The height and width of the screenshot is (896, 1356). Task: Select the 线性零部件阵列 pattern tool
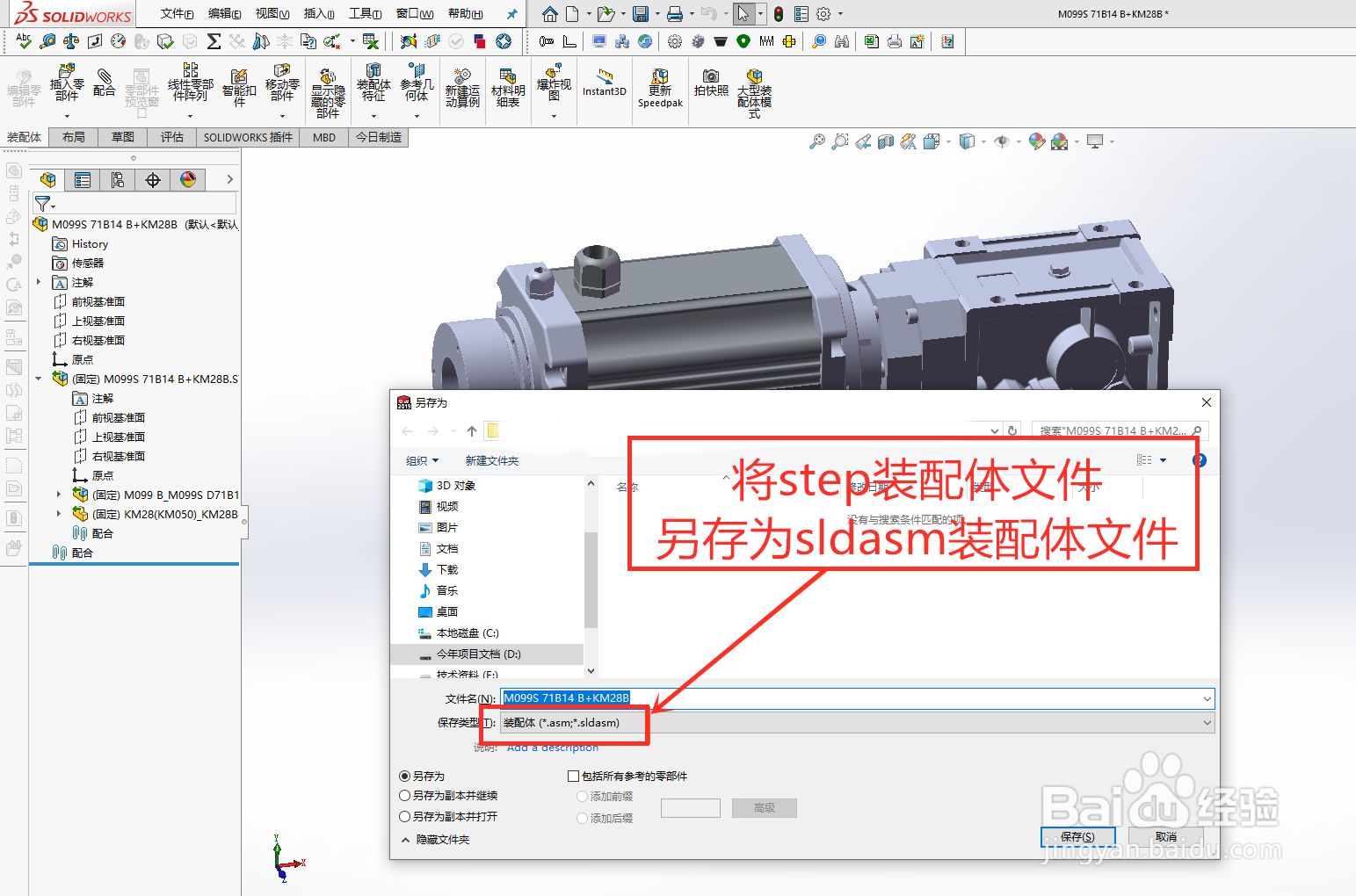[x=189, y=88]
